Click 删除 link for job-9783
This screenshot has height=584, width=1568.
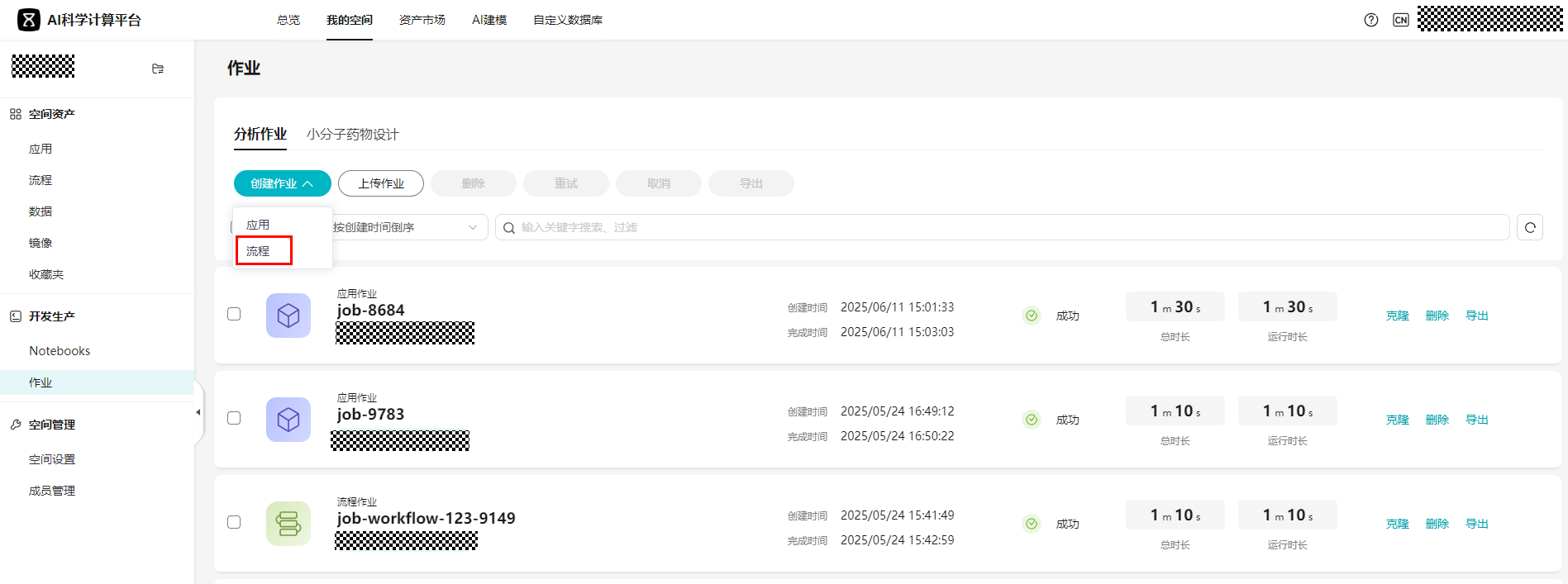coord(1437,420)
